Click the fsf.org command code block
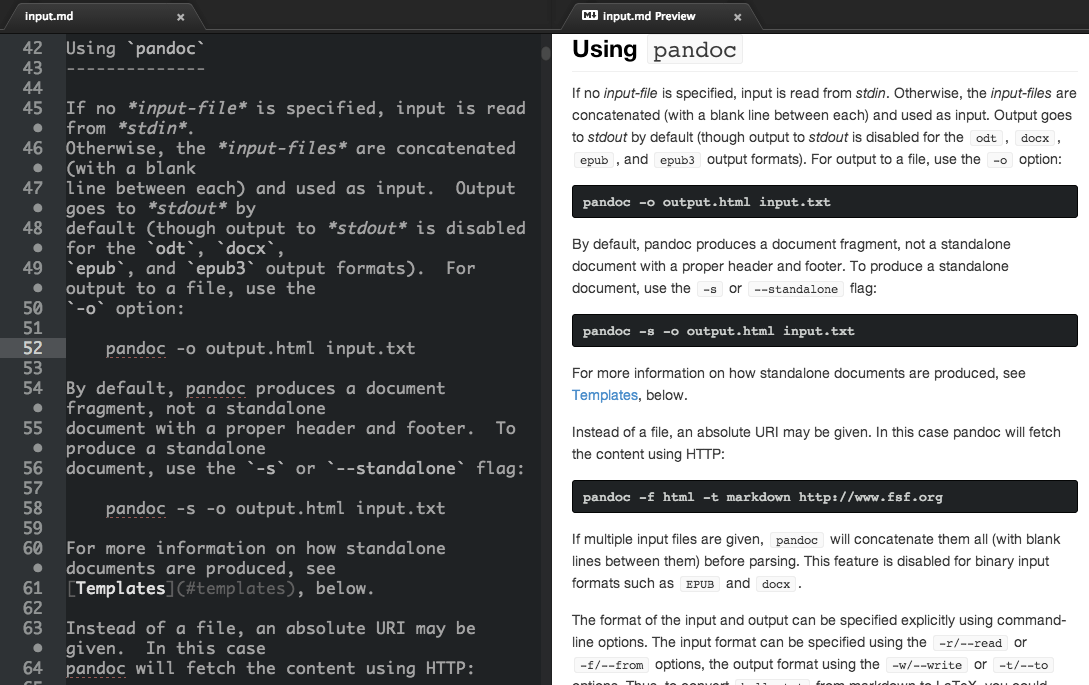1089x685 pixels. coord(824,497)
